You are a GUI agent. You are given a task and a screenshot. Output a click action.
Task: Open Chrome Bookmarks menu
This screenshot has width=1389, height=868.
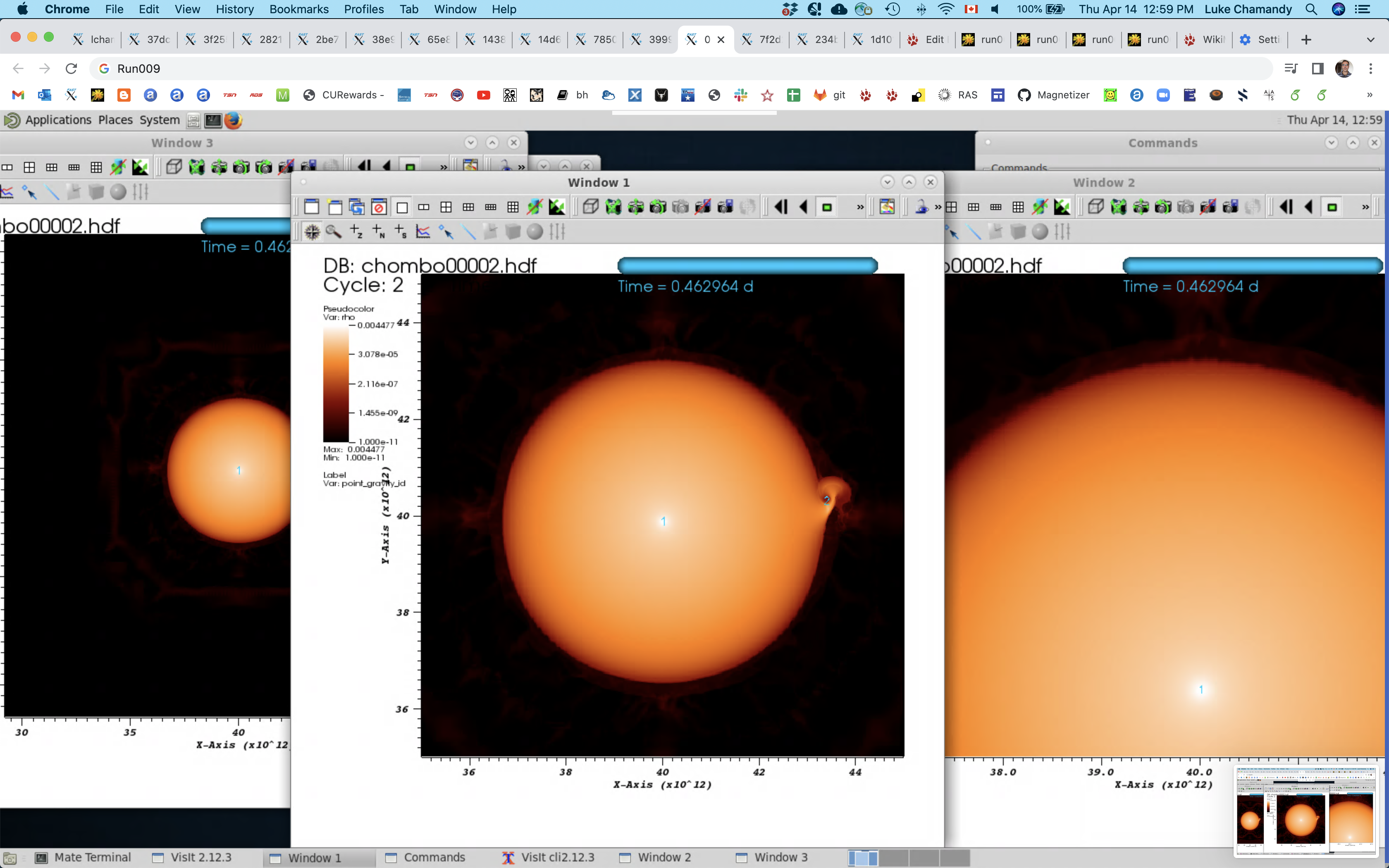coord(298,9)
